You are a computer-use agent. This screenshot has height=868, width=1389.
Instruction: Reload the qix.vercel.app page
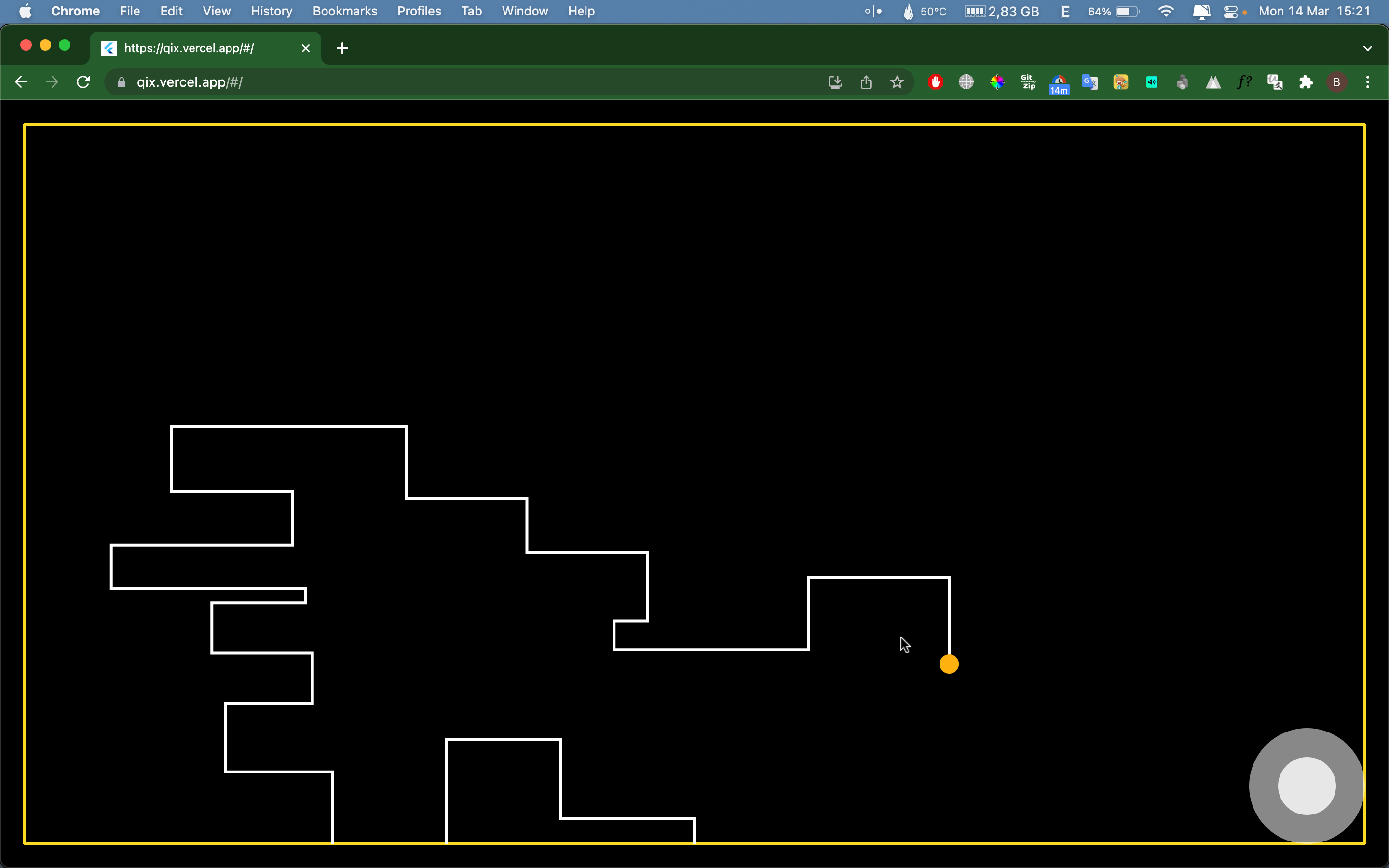(x=83, y=82)
